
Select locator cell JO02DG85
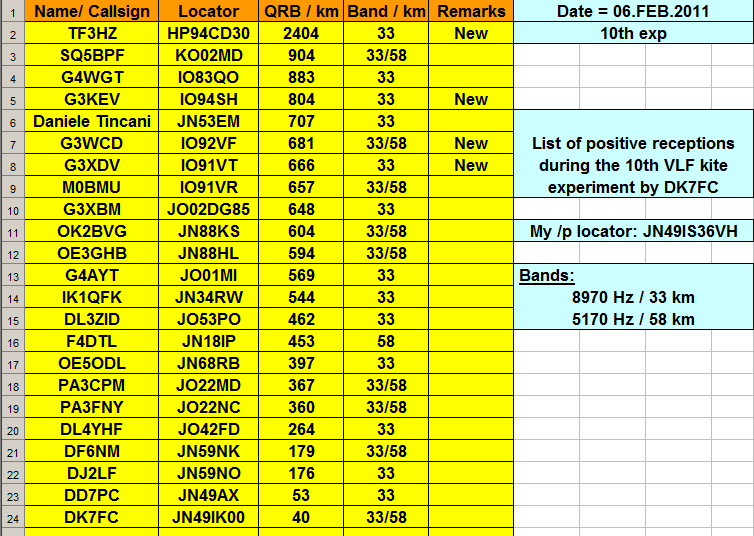pos(208,209)
